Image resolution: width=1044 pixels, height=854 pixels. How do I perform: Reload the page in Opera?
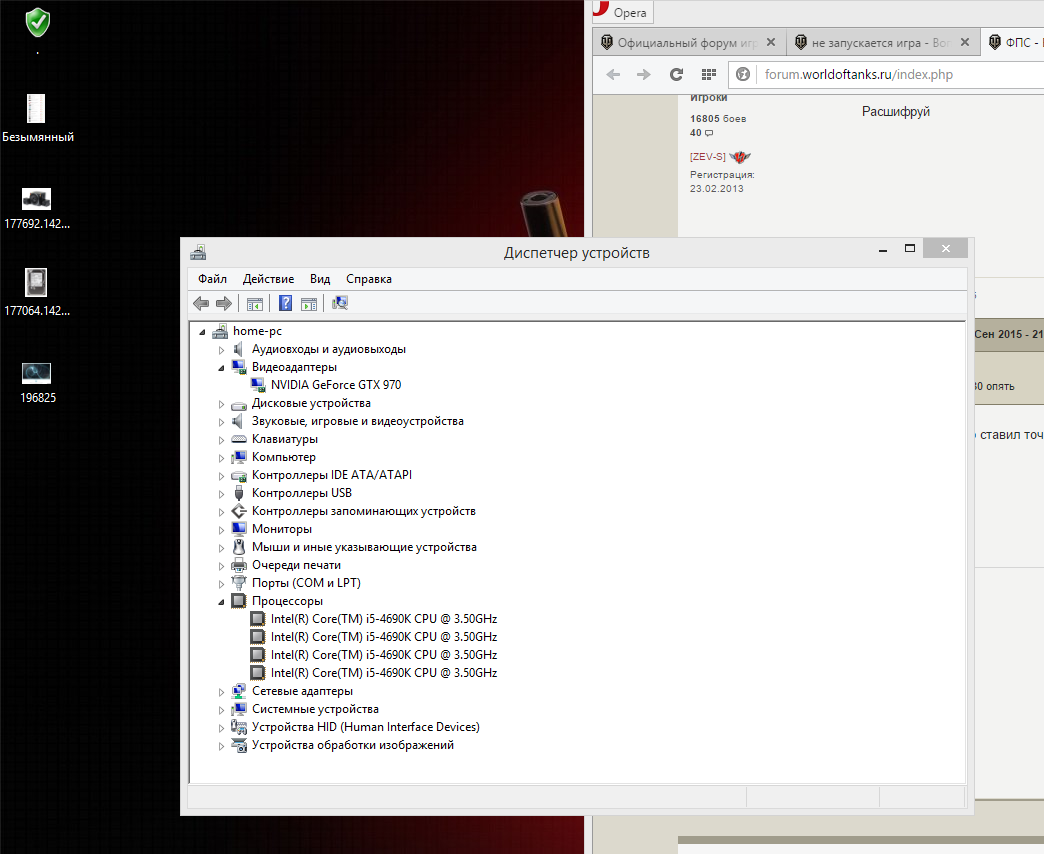[x=676, y=75]
